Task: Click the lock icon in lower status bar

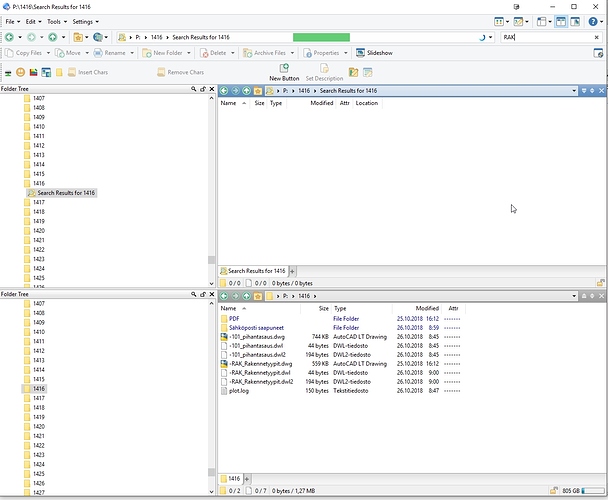Action: pyautogui.click(x=554, y=491)
